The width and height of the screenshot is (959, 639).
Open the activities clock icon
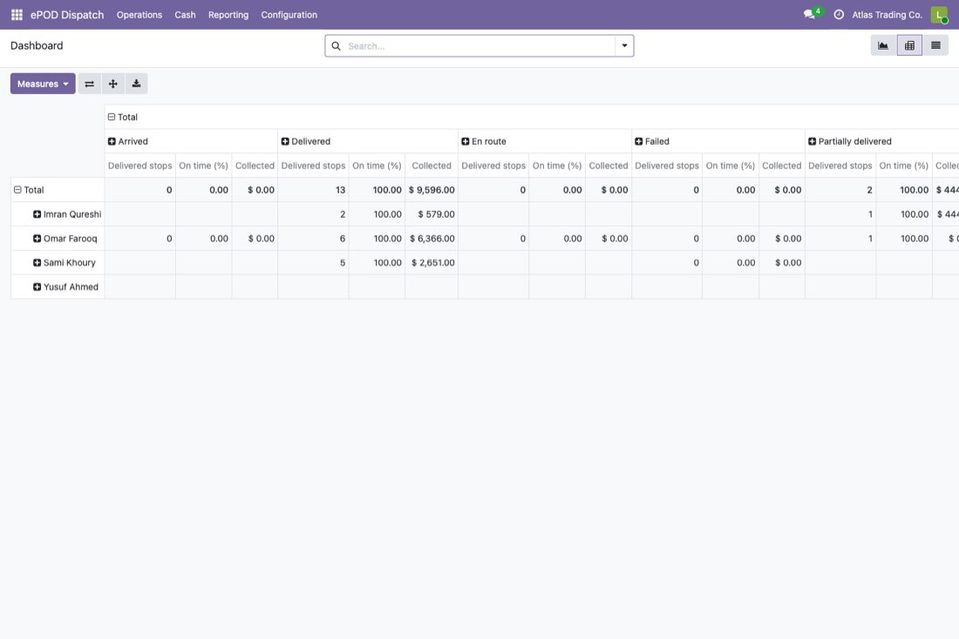(839, 15)
